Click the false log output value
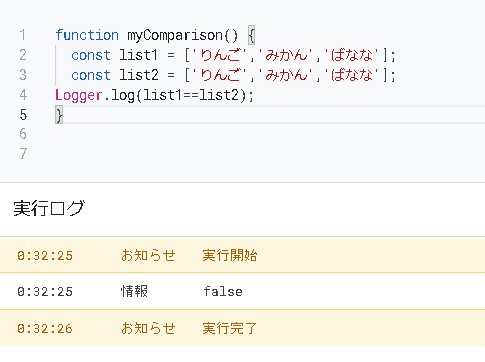The width and height of the screenshot is (485, 362). [223, 292]
